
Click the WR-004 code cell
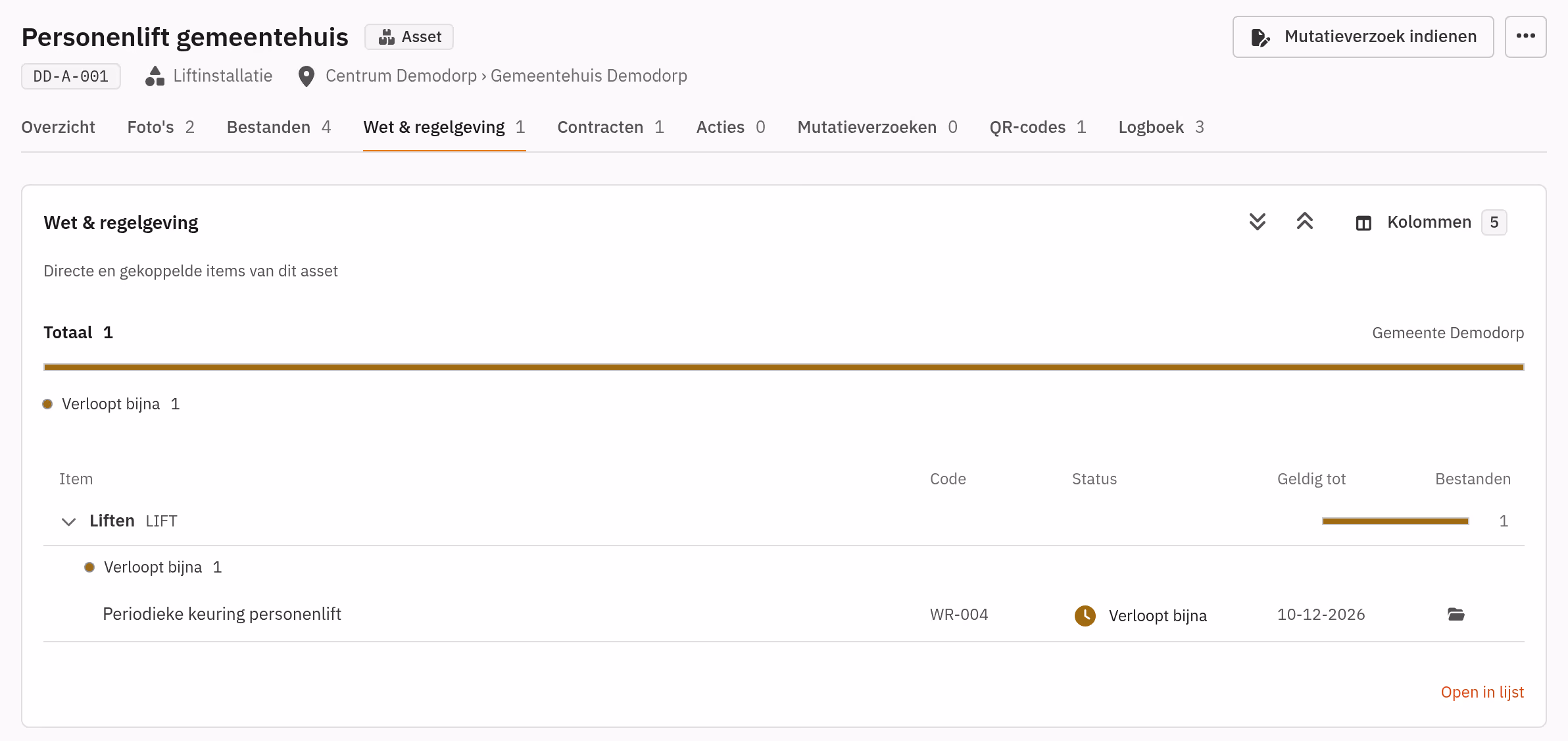[x=958, y=615]
